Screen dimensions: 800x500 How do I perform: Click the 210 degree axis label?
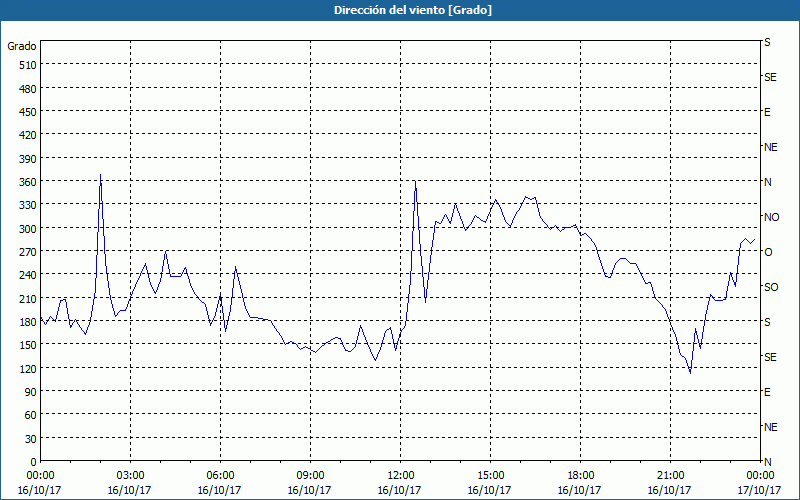[28, 298]
